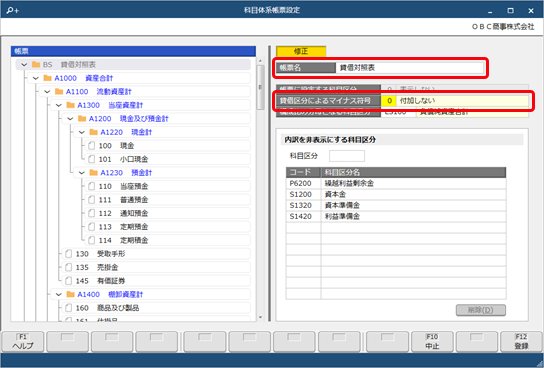Click the 帳票名 input field
Screen dimensions: 544x368
(x=410, y=68)
